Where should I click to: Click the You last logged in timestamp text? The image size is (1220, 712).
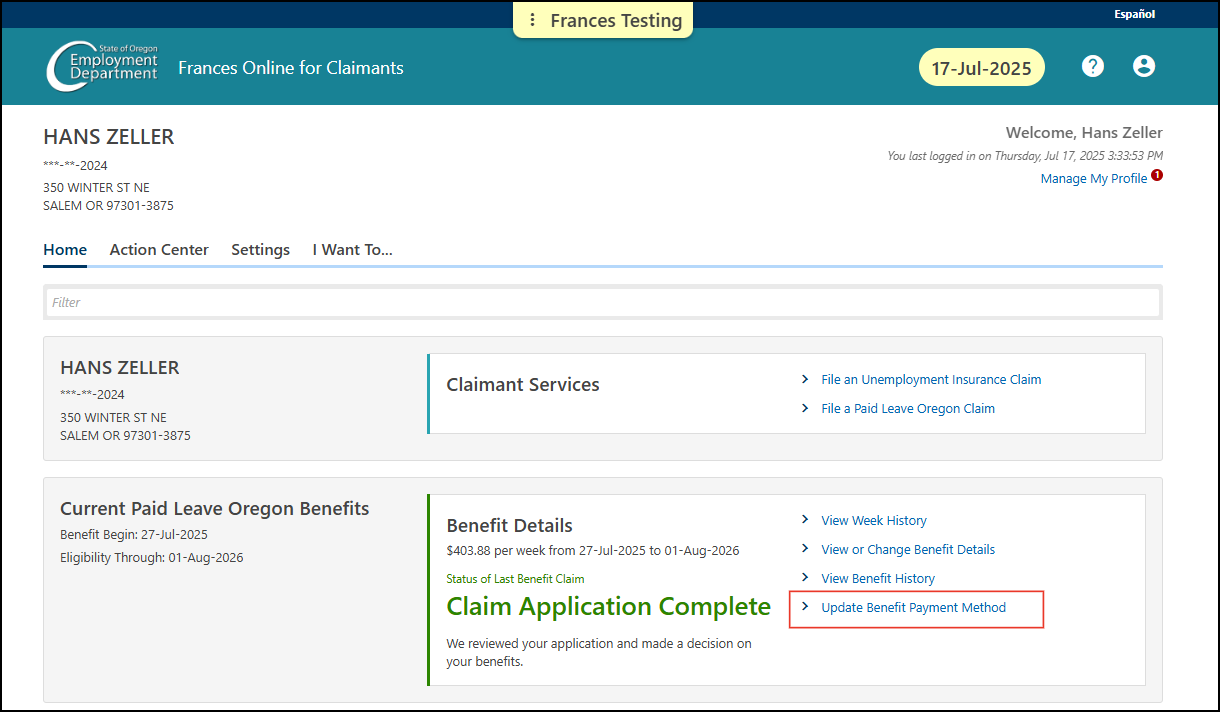(1025, 156)
